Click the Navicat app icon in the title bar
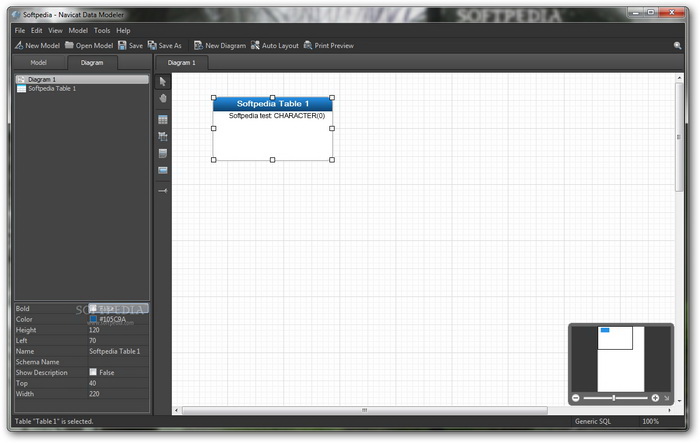Screen dimensions: 700x443 (16, 15)
